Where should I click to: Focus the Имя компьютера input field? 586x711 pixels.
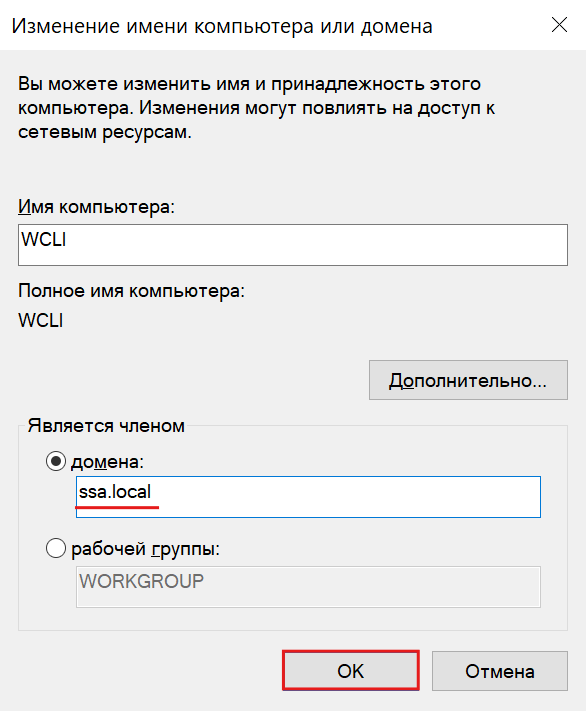pos(293,245)
